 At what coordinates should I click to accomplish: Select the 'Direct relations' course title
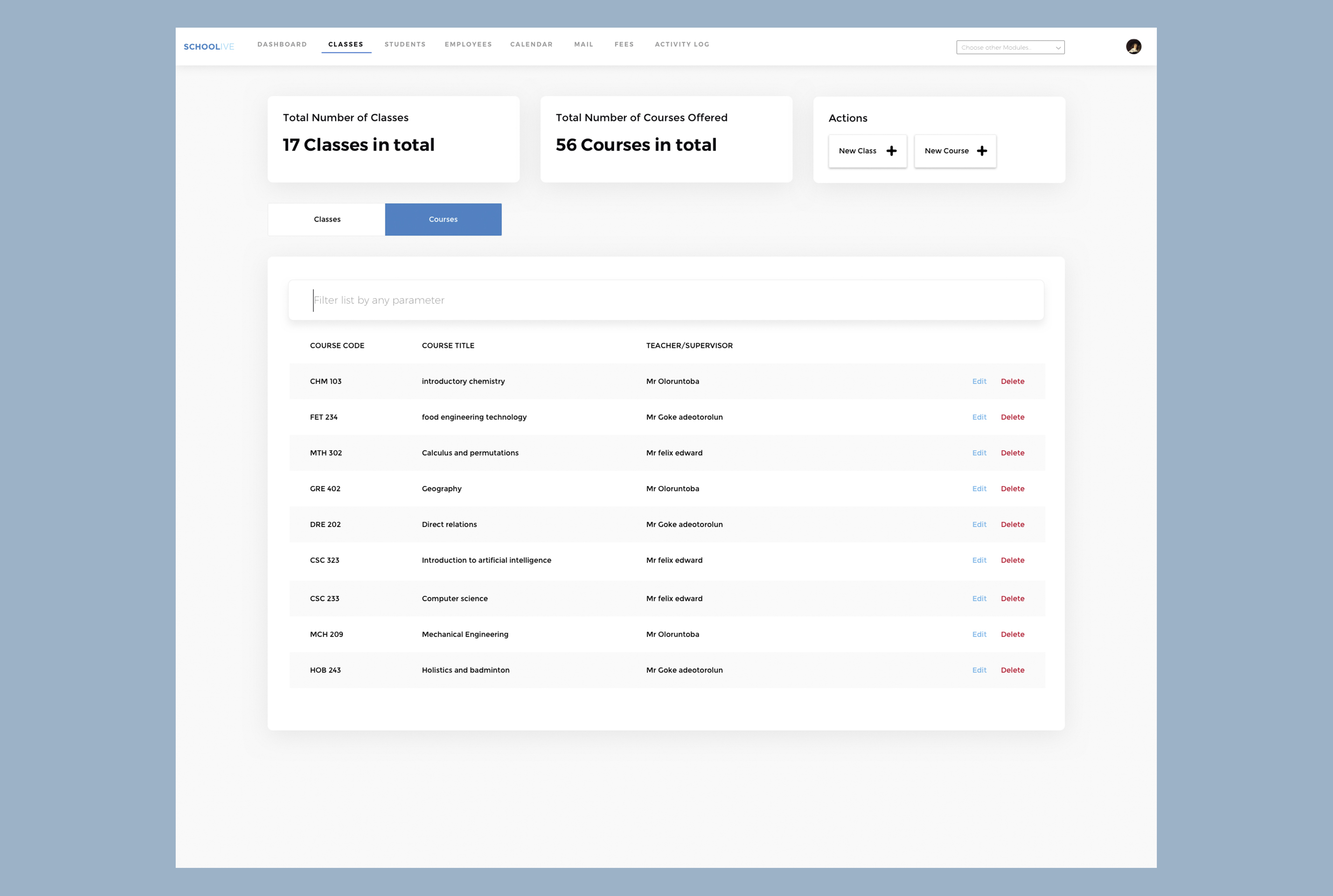pyautogui.click(x=449, y=525)
